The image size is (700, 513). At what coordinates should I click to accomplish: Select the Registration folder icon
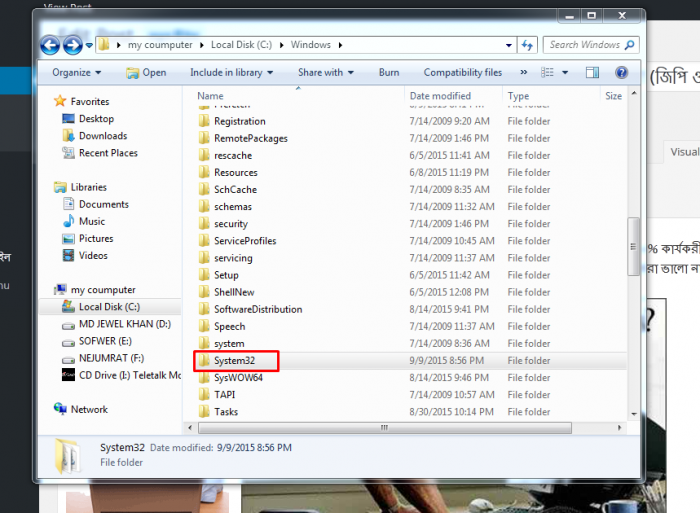click(x=204, y=121)
